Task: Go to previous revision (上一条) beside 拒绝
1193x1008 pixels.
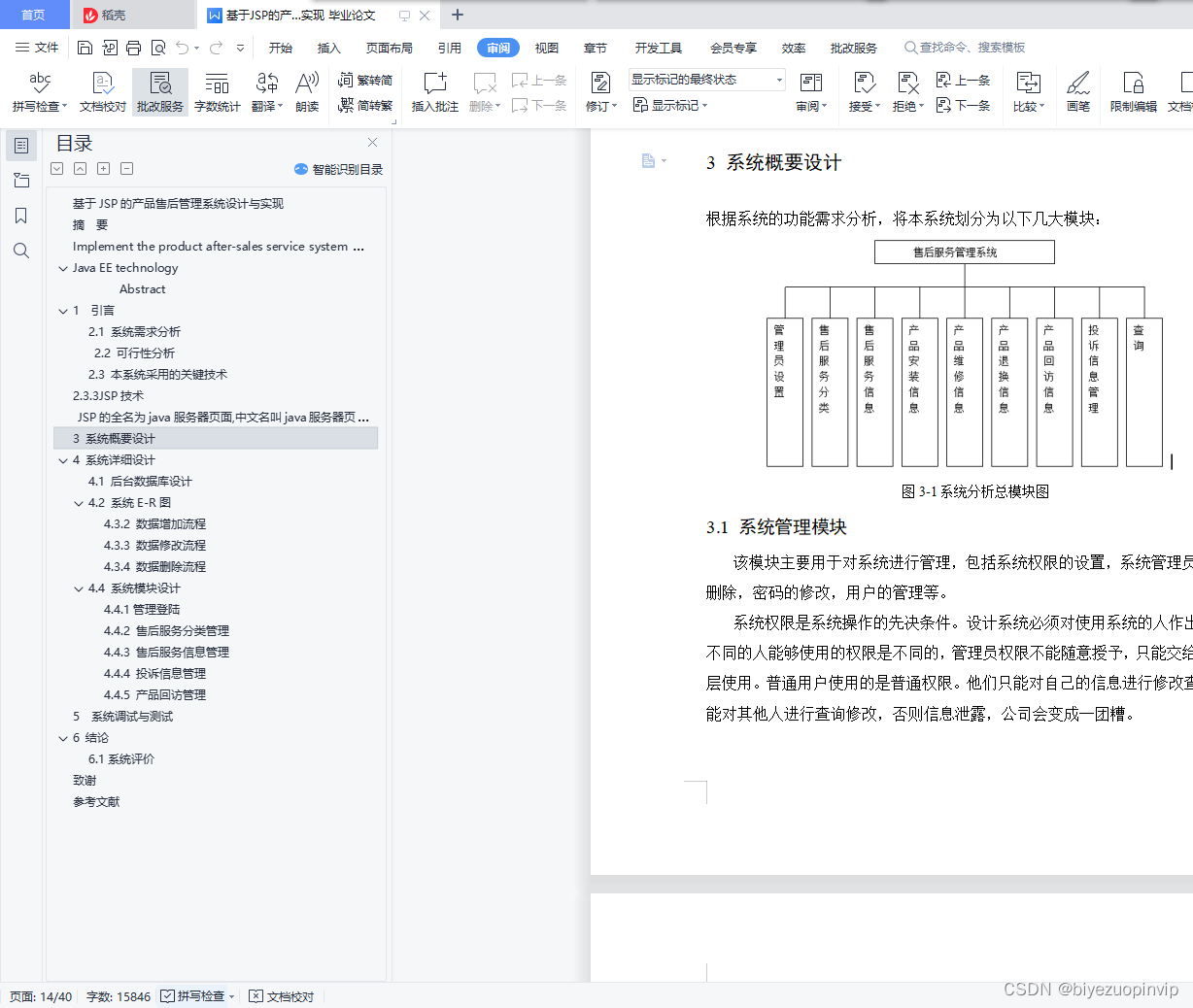Action: (963, 81)
